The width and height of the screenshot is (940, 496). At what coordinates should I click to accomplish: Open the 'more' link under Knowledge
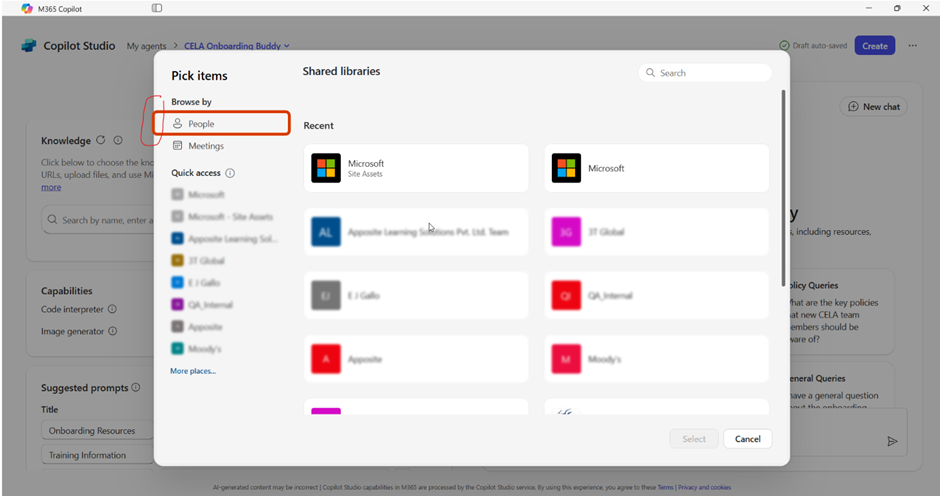pos(51,187)
